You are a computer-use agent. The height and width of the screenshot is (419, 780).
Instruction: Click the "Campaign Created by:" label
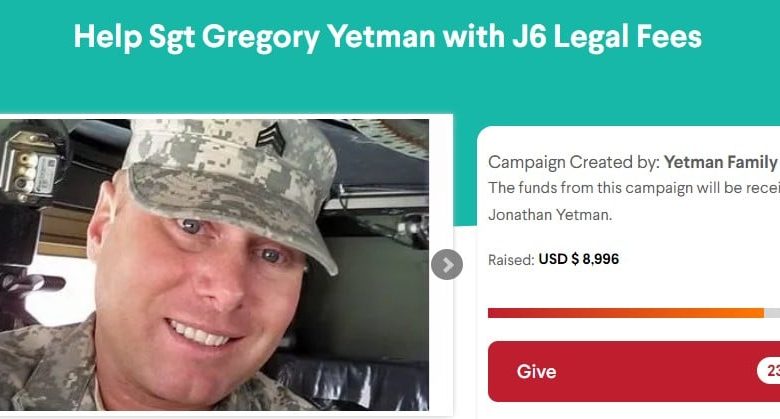click(x=574, y=162)
